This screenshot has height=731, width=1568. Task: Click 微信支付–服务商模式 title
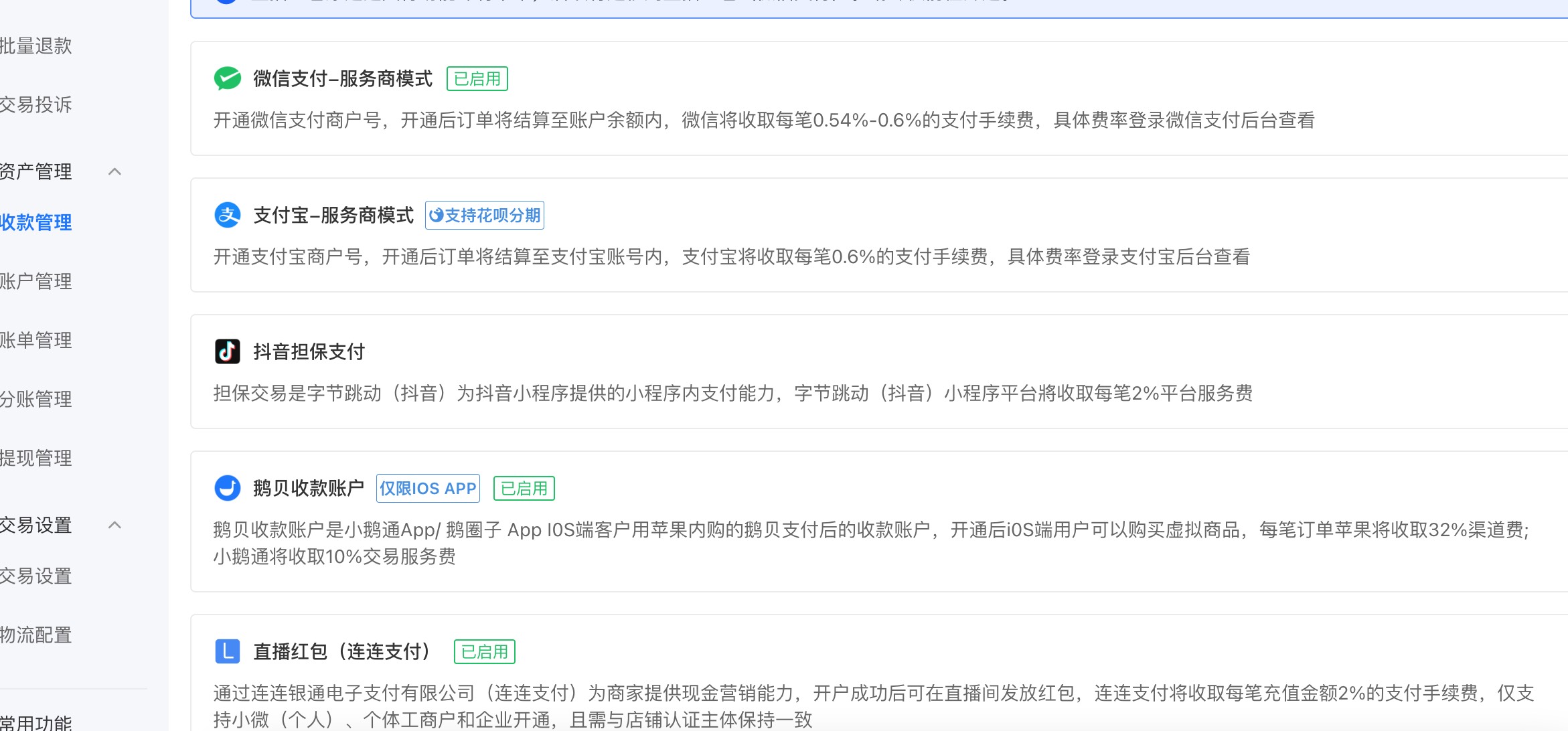point(343,79)
